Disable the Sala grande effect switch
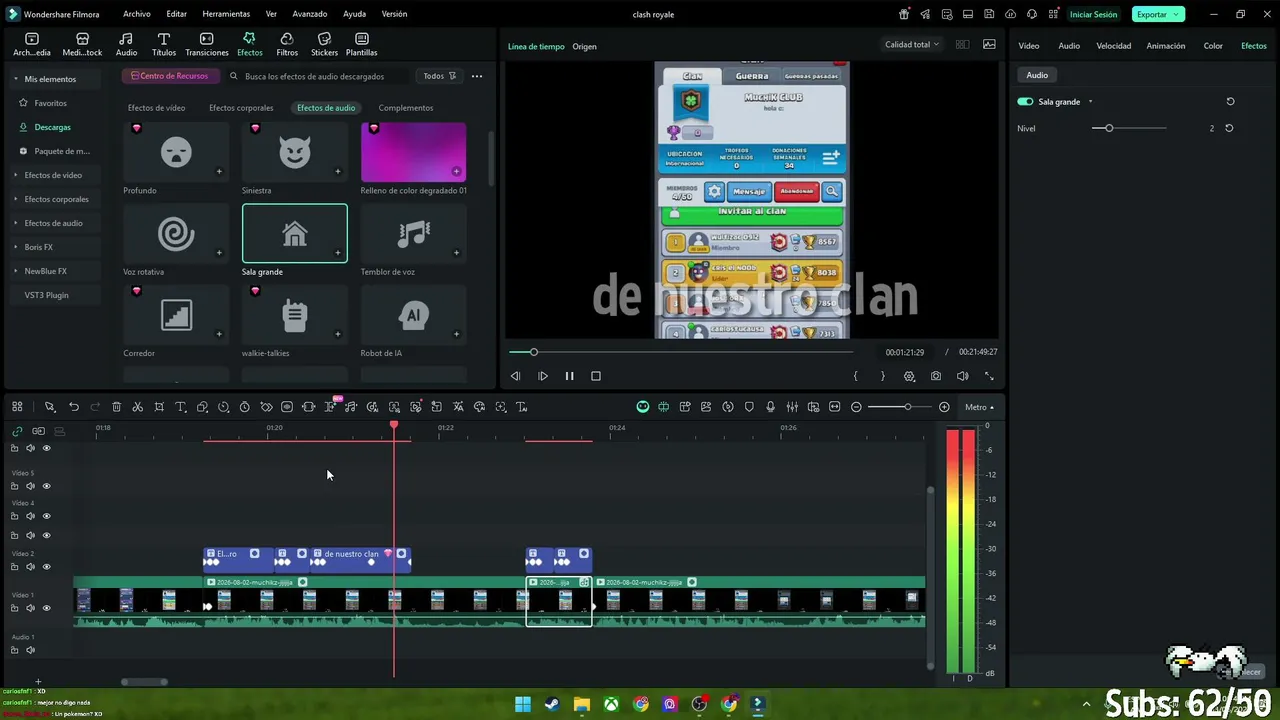 (1025, 102)
